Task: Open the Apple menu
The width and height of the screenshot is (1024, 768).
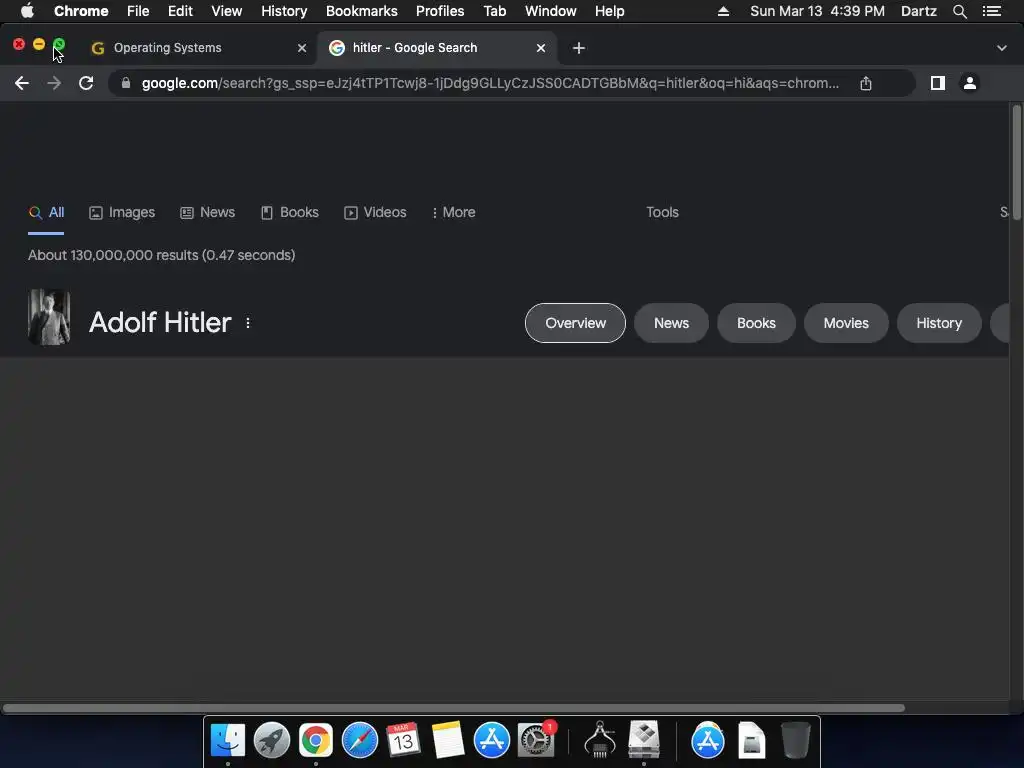Action: tap(27, 11)
